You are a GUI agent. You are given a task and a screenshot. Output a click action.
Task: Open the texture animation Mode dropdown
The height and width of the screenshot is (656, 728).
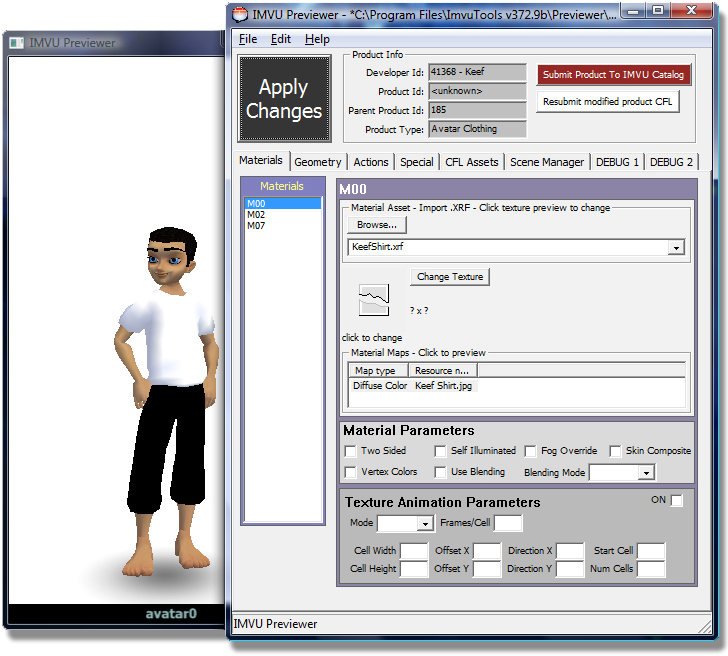(x=425, y=524)
